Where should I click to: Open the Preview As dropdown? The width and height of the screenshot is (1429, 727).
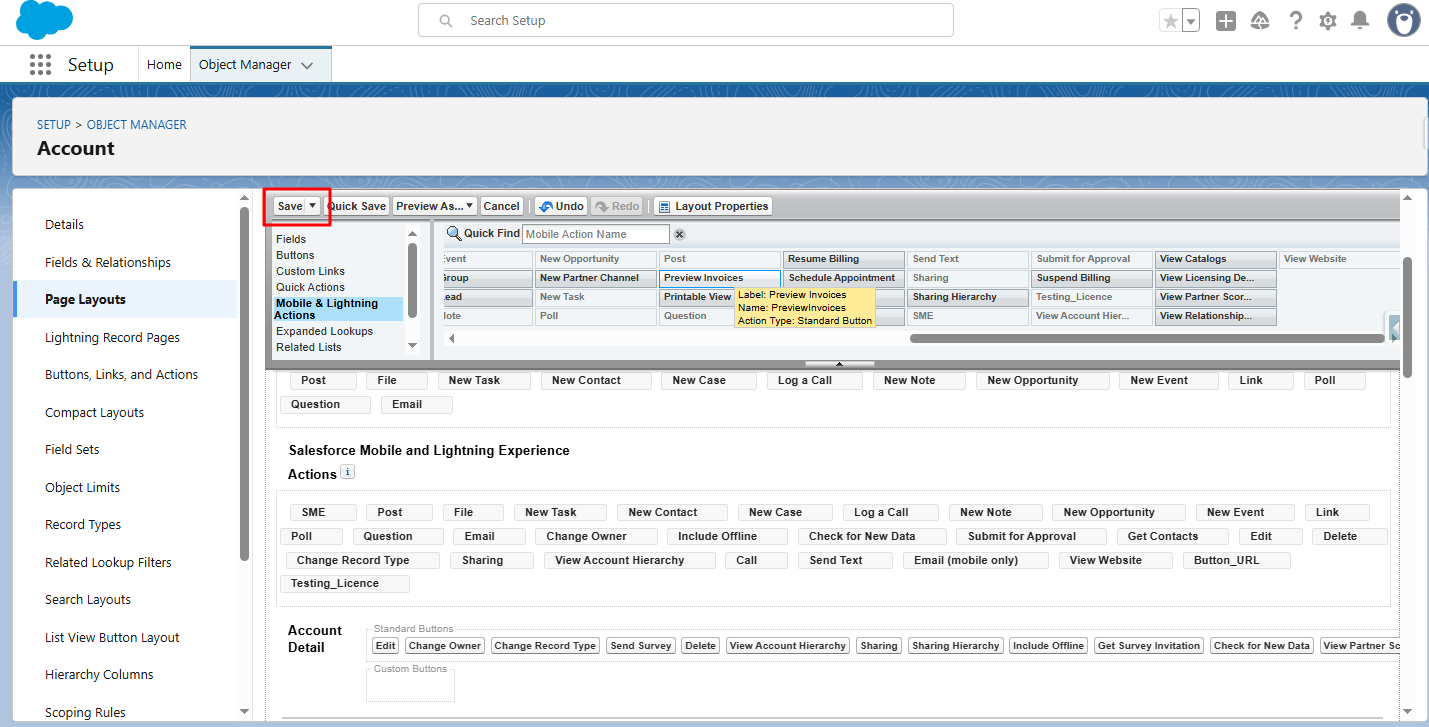[x=434, y=206]
